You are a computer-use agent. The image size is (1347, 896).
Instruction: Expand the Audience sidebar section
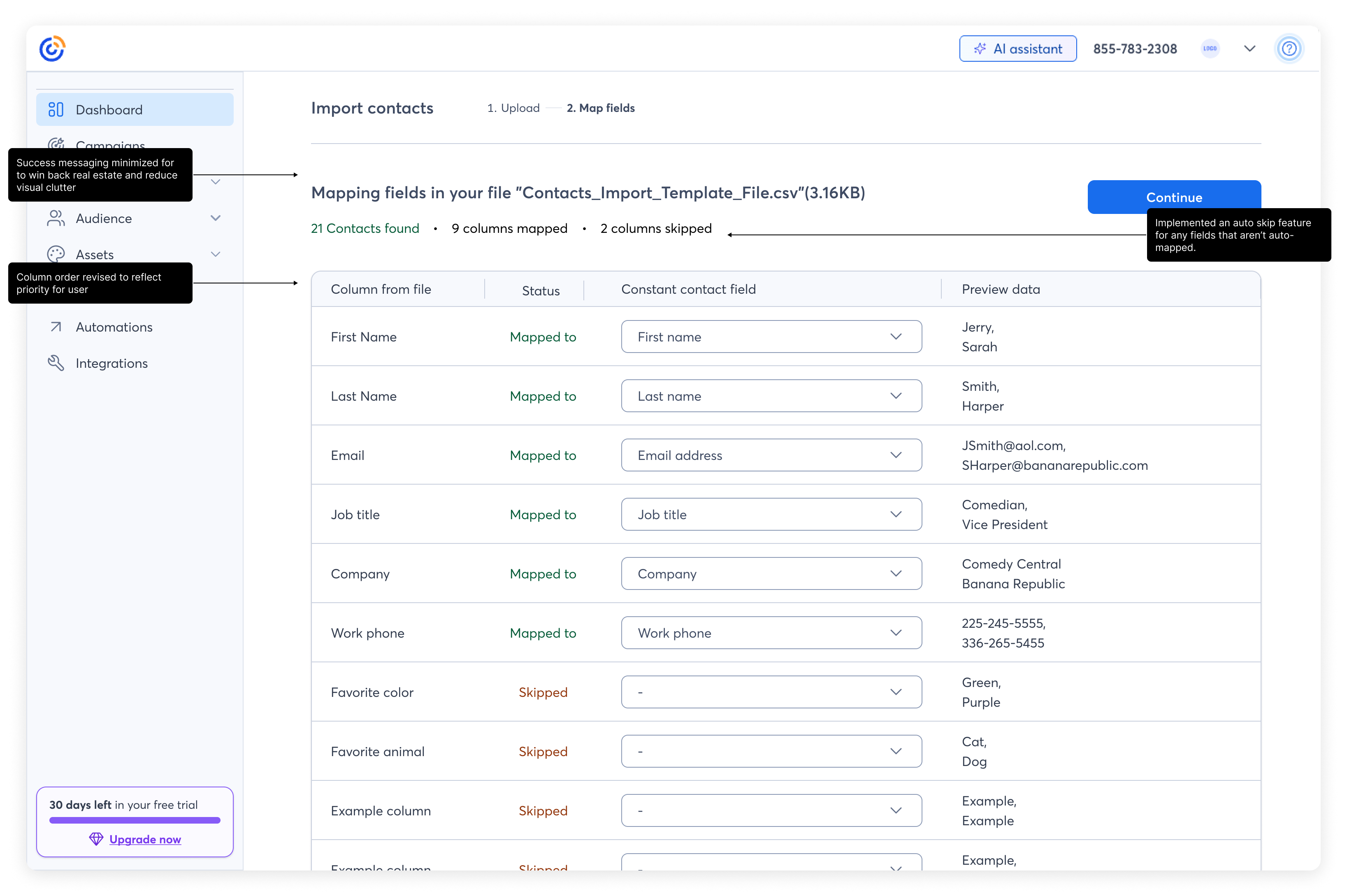click(216, 218)
